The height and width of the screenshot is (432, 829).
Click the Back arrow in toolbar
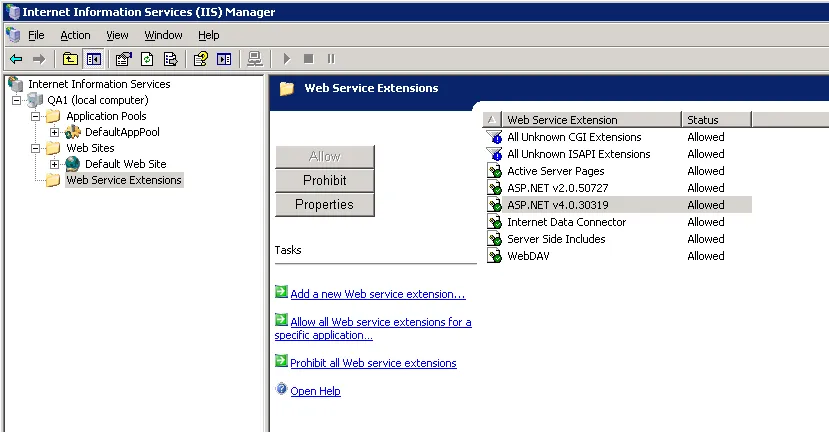16,59
